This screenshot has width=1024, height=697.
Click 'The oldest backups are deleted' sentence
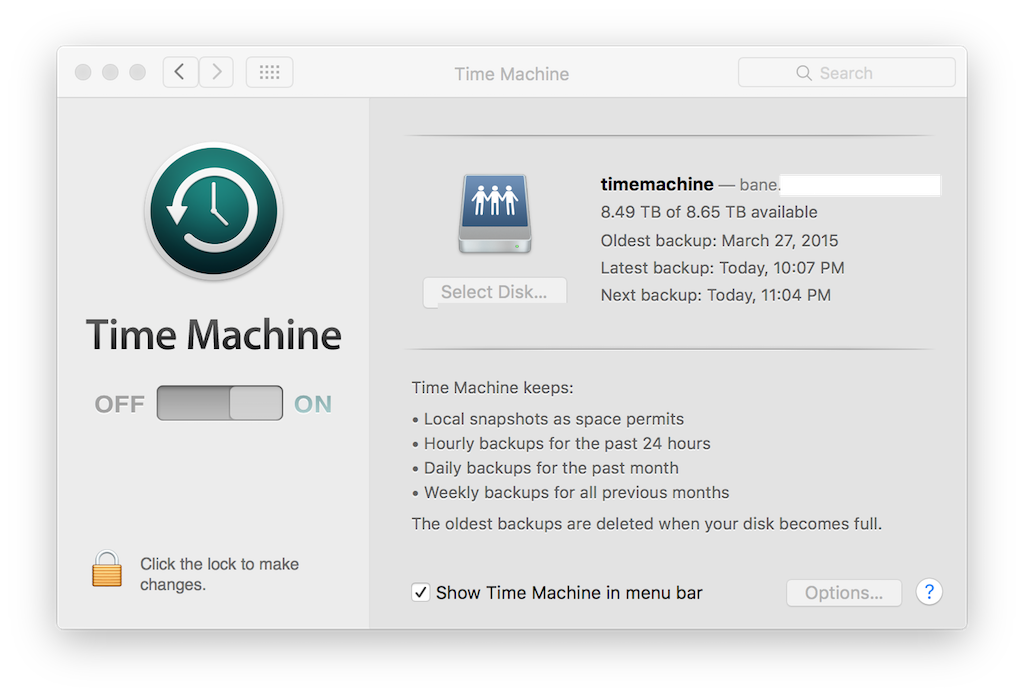tap(647, 524)
